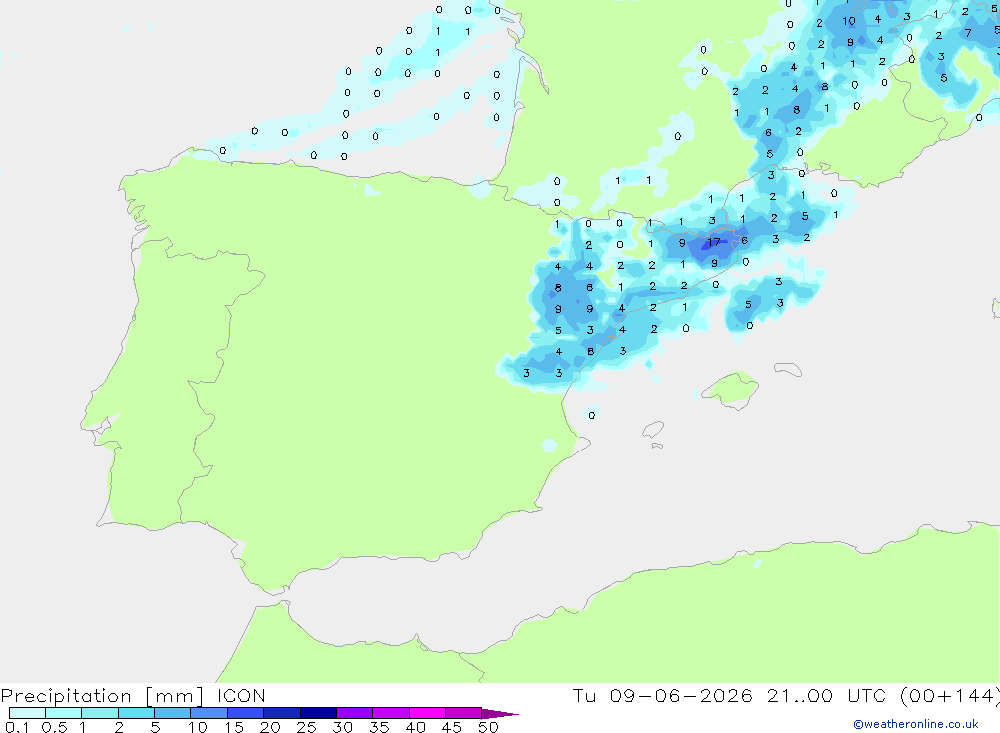Click the 45–50 mm legend color swatch
This screenshot has width=1000, height=733.
tap(463, 713)
